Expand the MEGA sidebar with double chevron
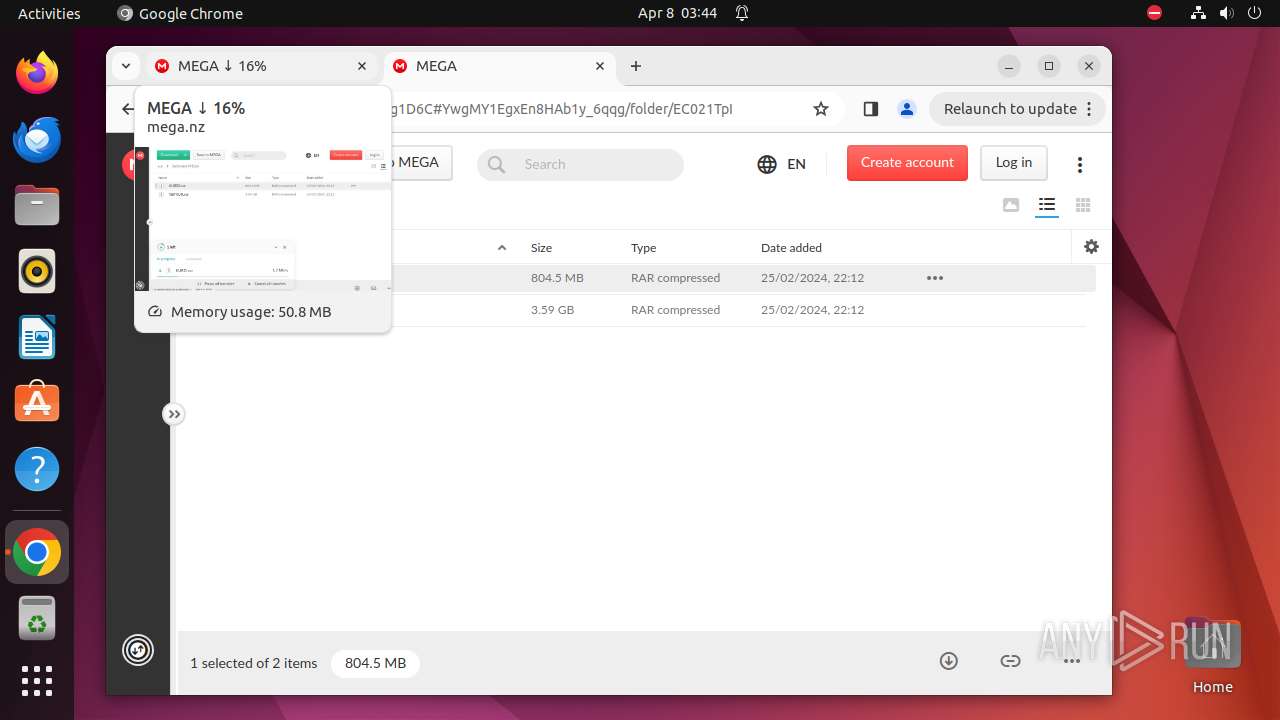This screenshot has width=1280, height=720. tap(174, 414)
